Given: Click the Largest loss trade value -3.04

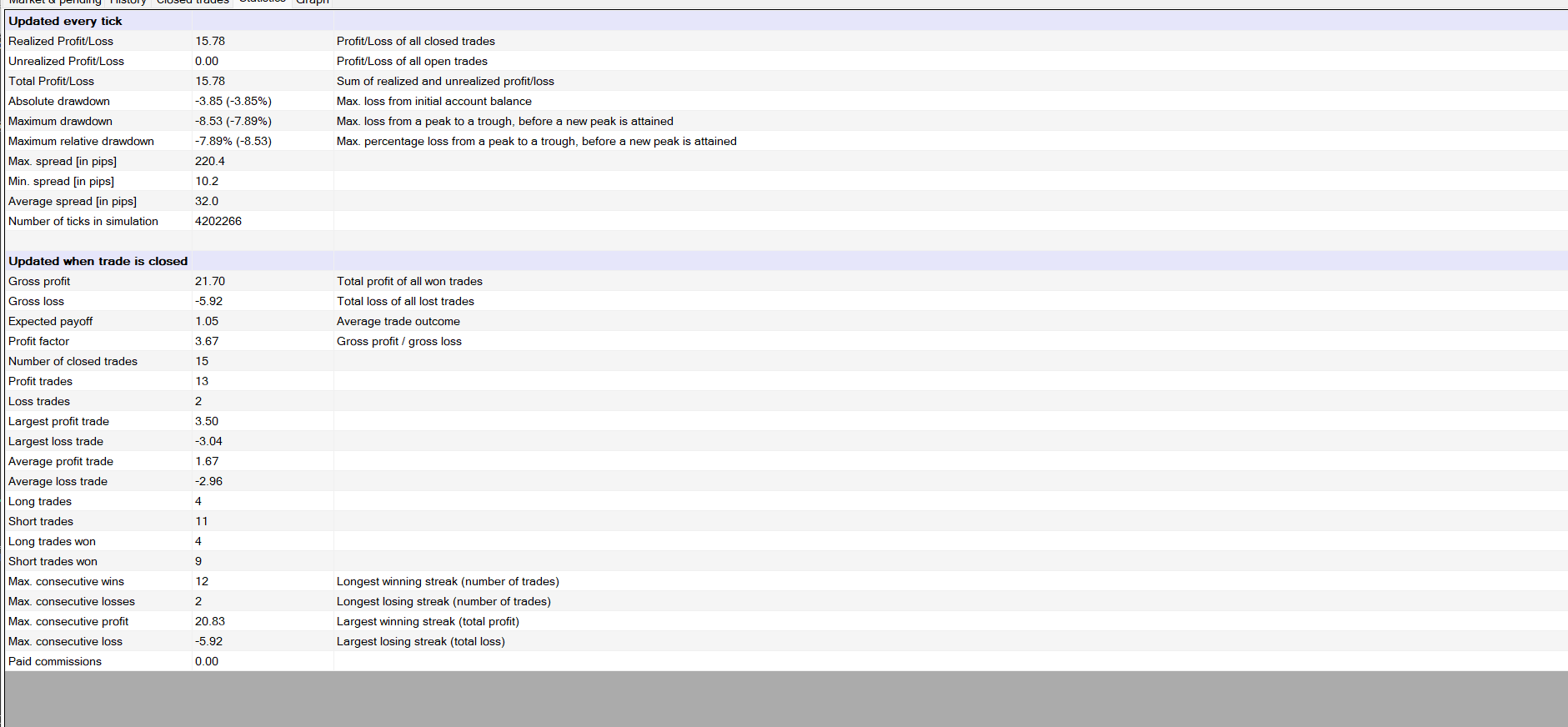Looking at the screenshot, I should [208, 441].
